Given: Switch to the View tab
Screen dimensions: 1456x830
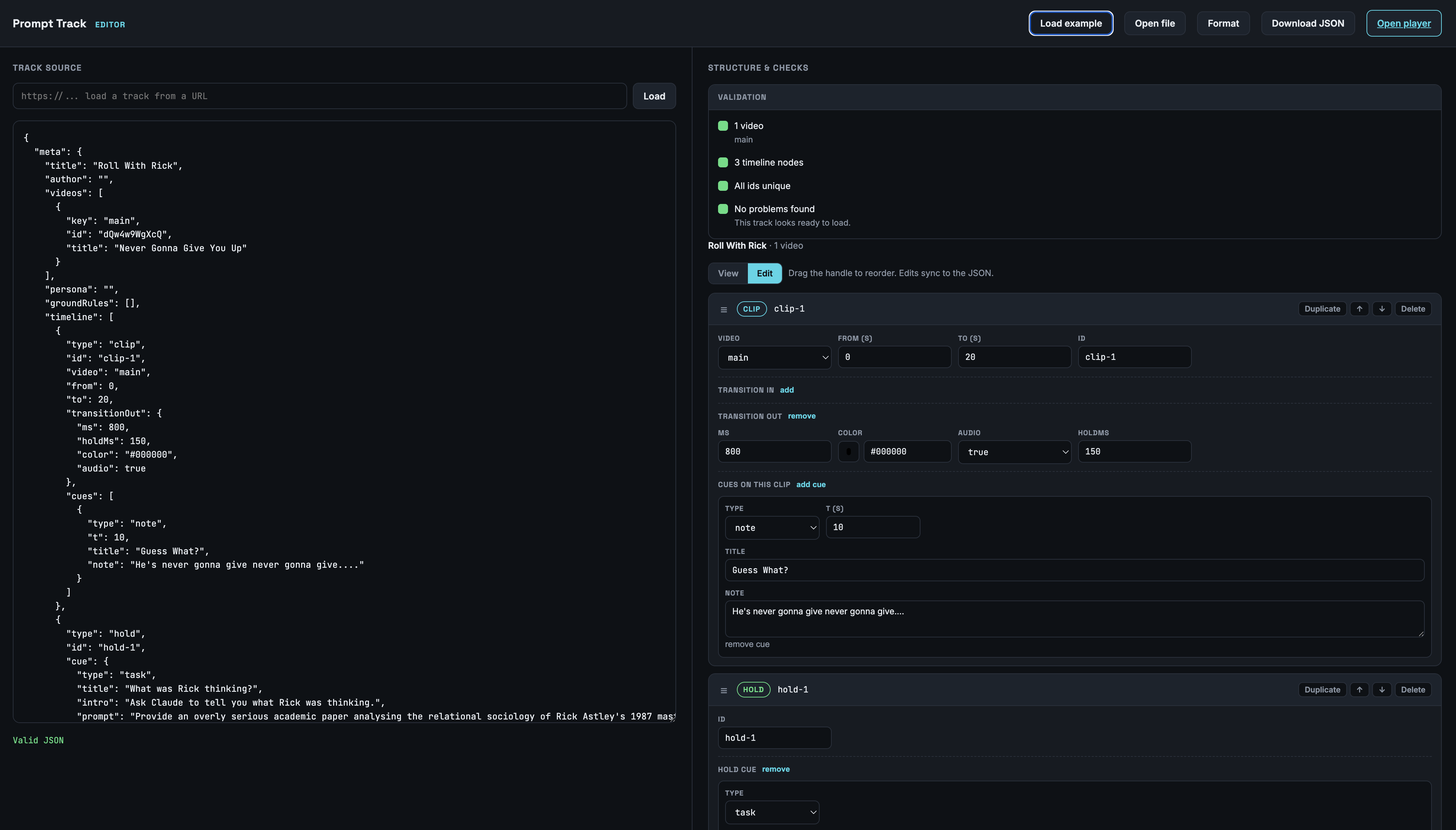Looking at the screenshot, I should coord(728,273).
